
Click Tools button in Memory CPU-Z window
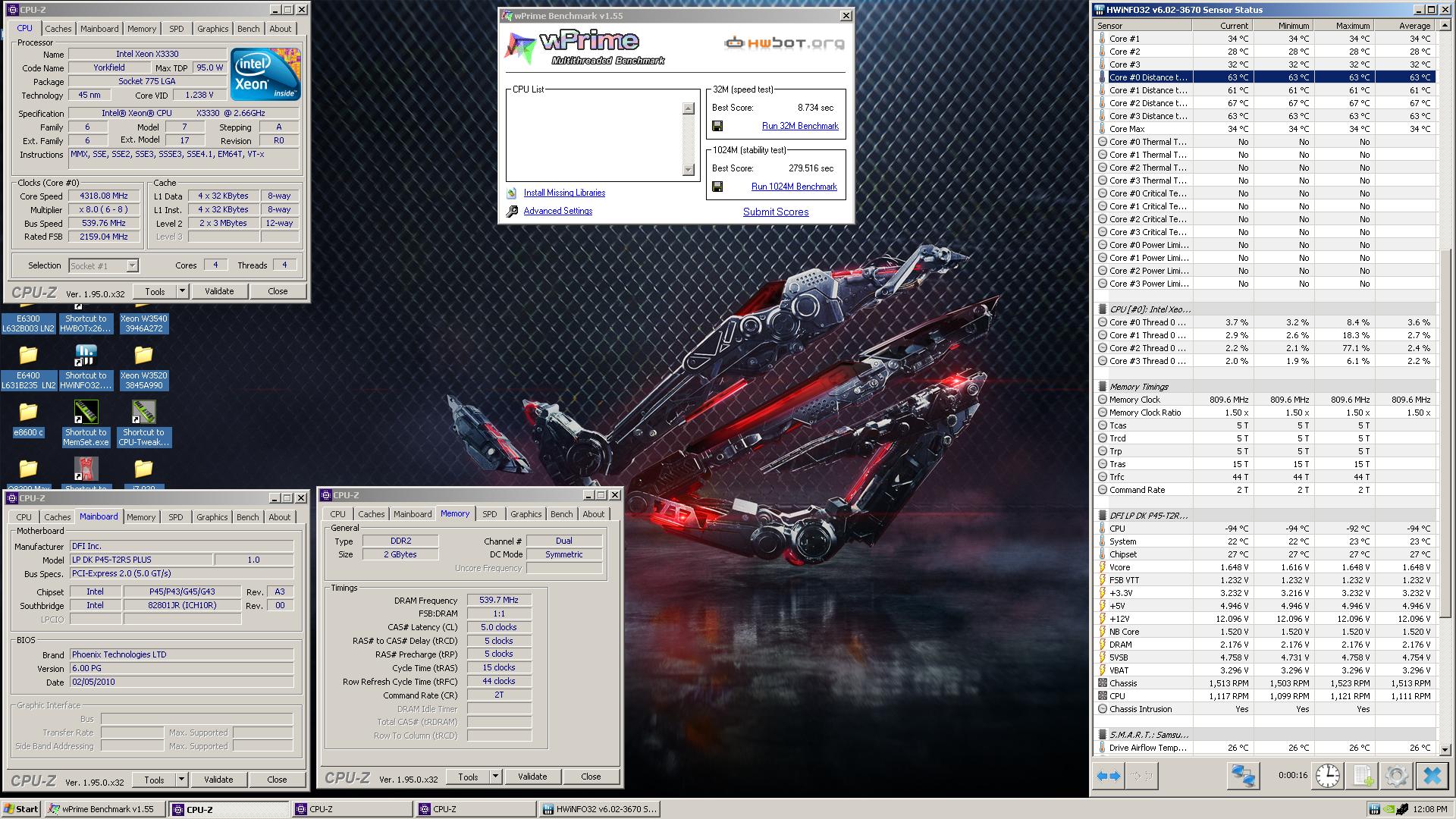(x=468, y=777)
